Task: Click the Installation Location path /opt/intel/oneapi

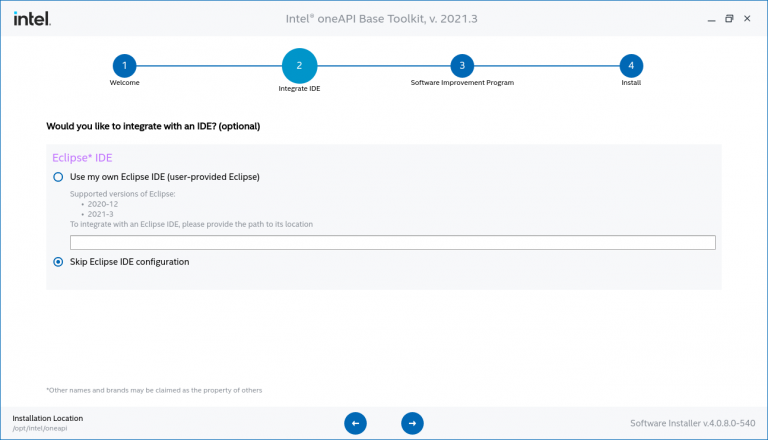Action: point(41,428)
